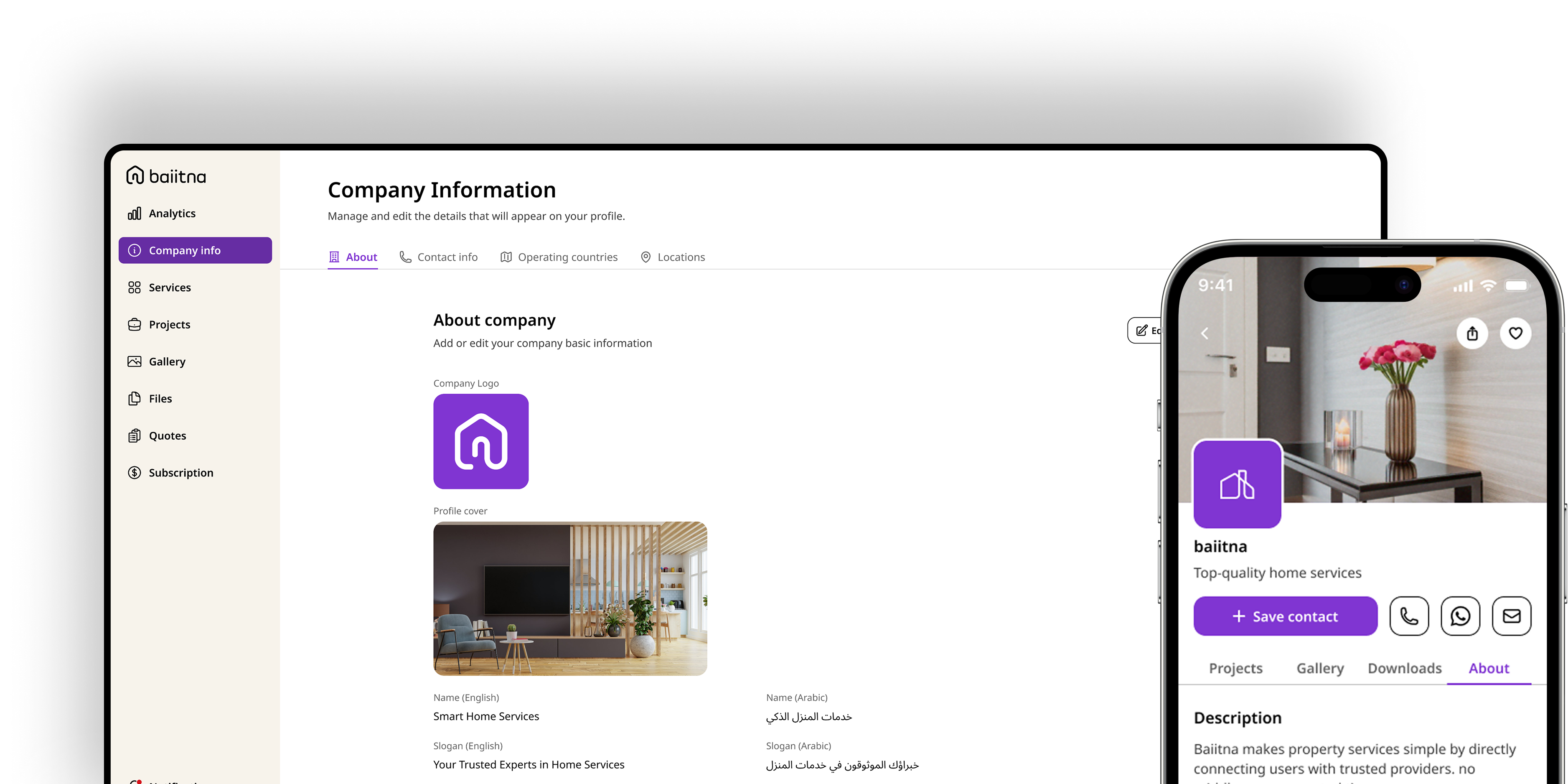Tap the share icon on the phone
The image size is (1568, 784).
coord(1472,333)
